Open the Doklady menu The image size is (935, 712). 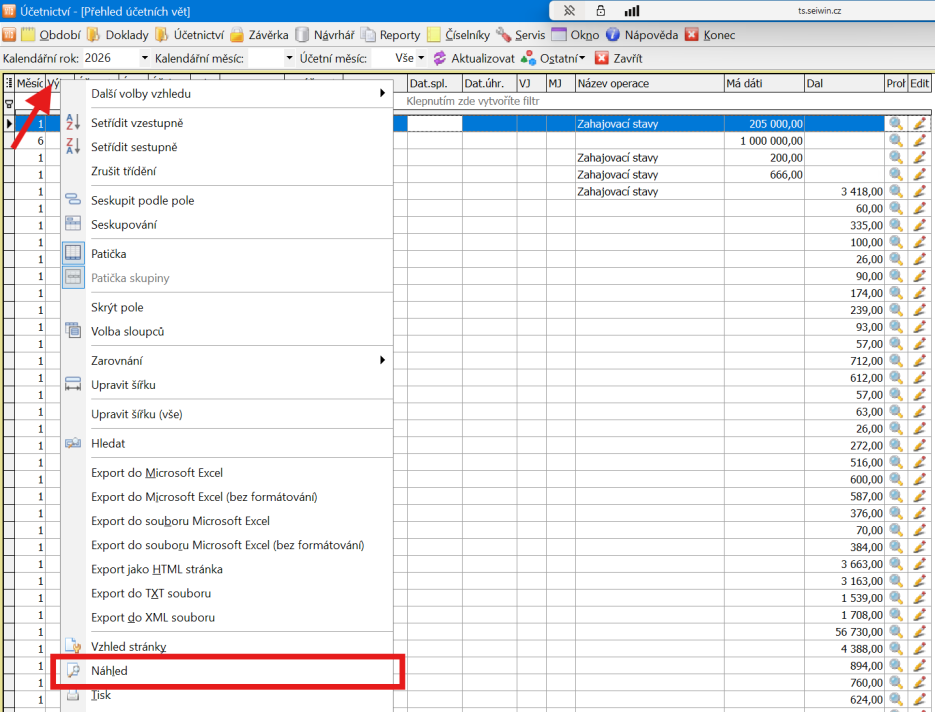tap(118, 35)
